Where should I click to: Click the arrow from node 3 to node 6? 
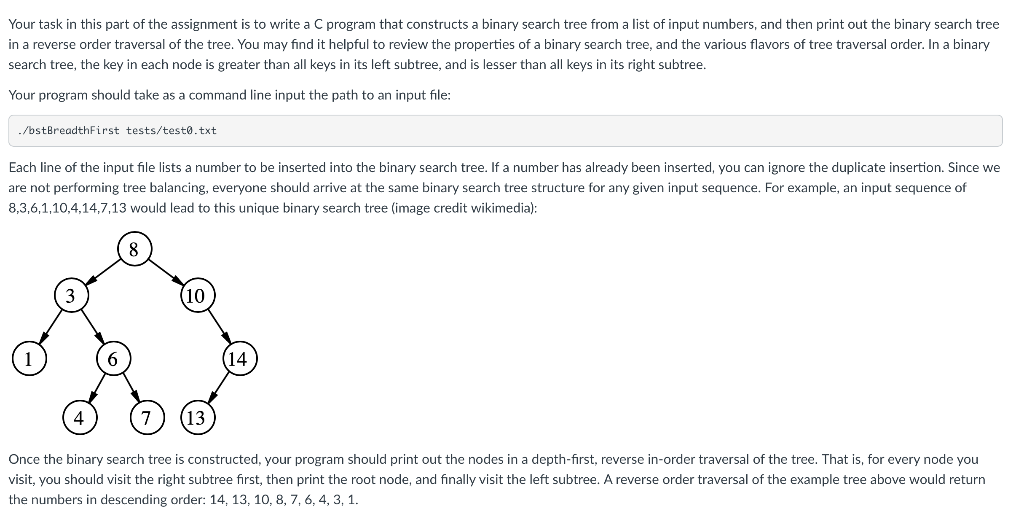pos(91,327)
